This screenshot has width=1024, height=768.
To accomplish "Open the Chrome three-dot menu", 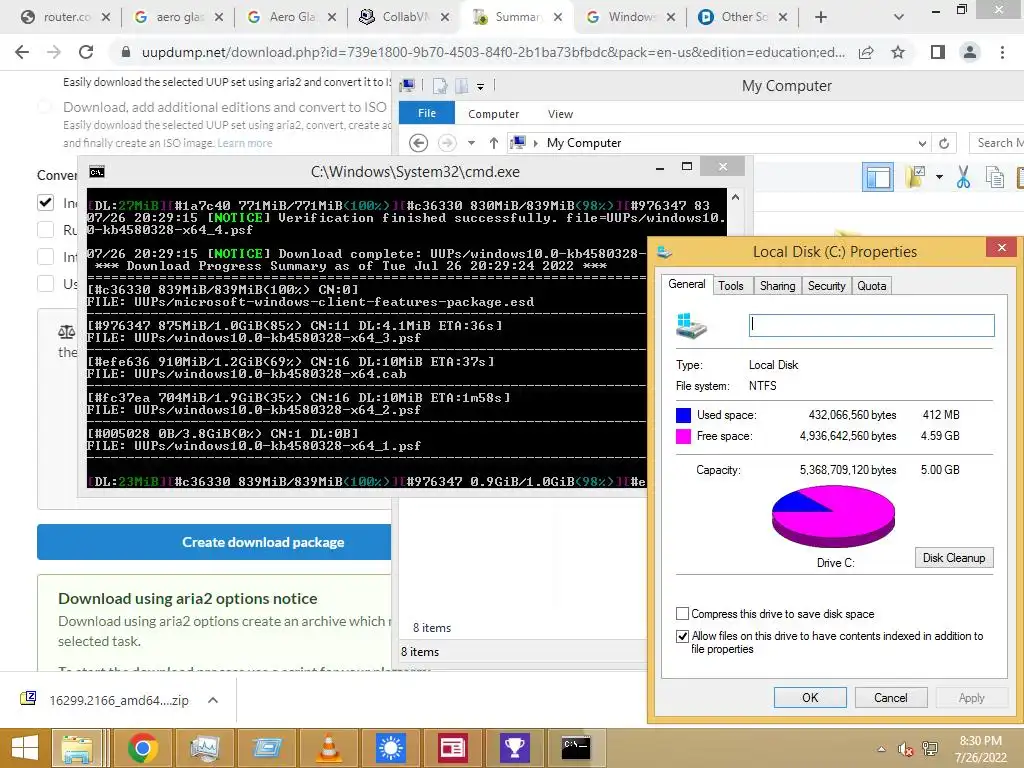I will [1002, 52].
